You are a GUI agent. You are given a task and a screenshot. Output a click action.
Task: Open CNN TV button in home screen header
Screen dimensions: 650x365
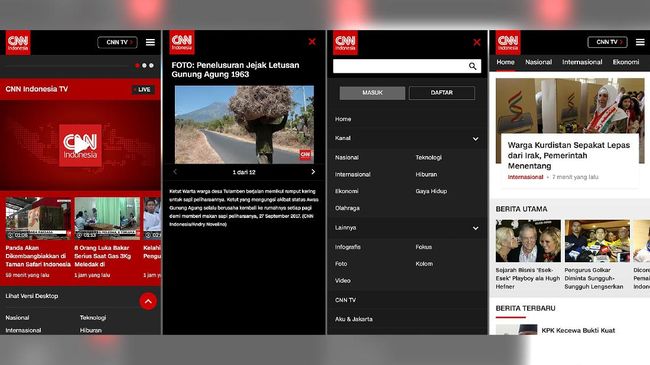tap(607, 42)
